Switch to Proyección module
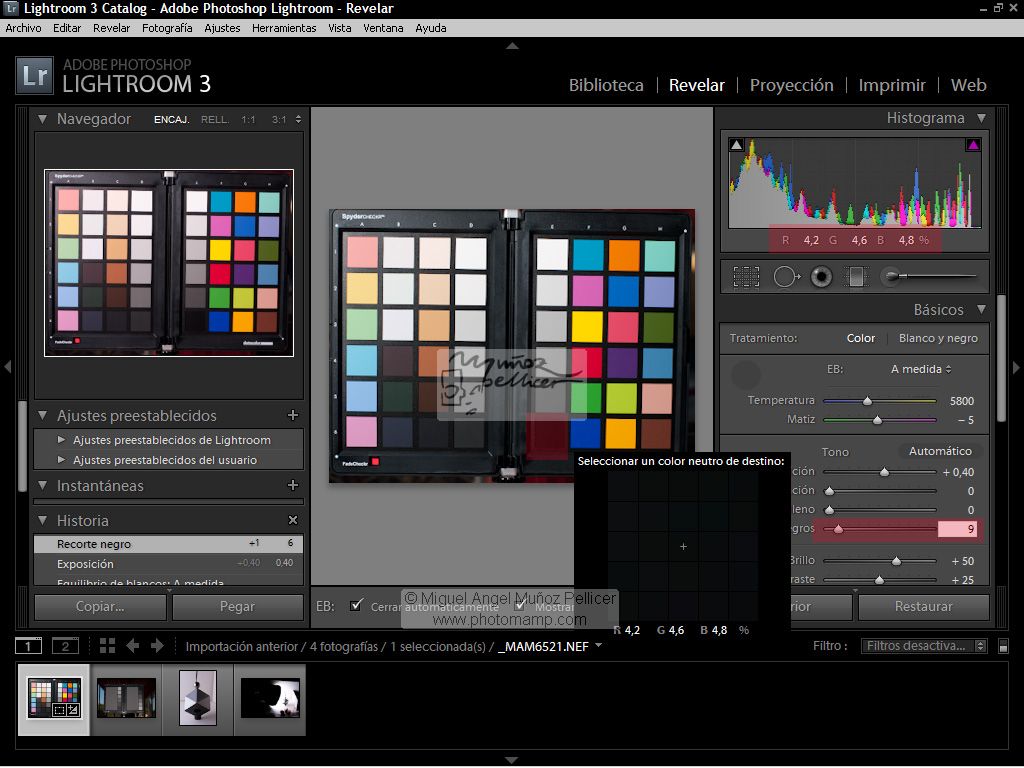This screenshot has height=768, width=1024. [x=791, y=85]
